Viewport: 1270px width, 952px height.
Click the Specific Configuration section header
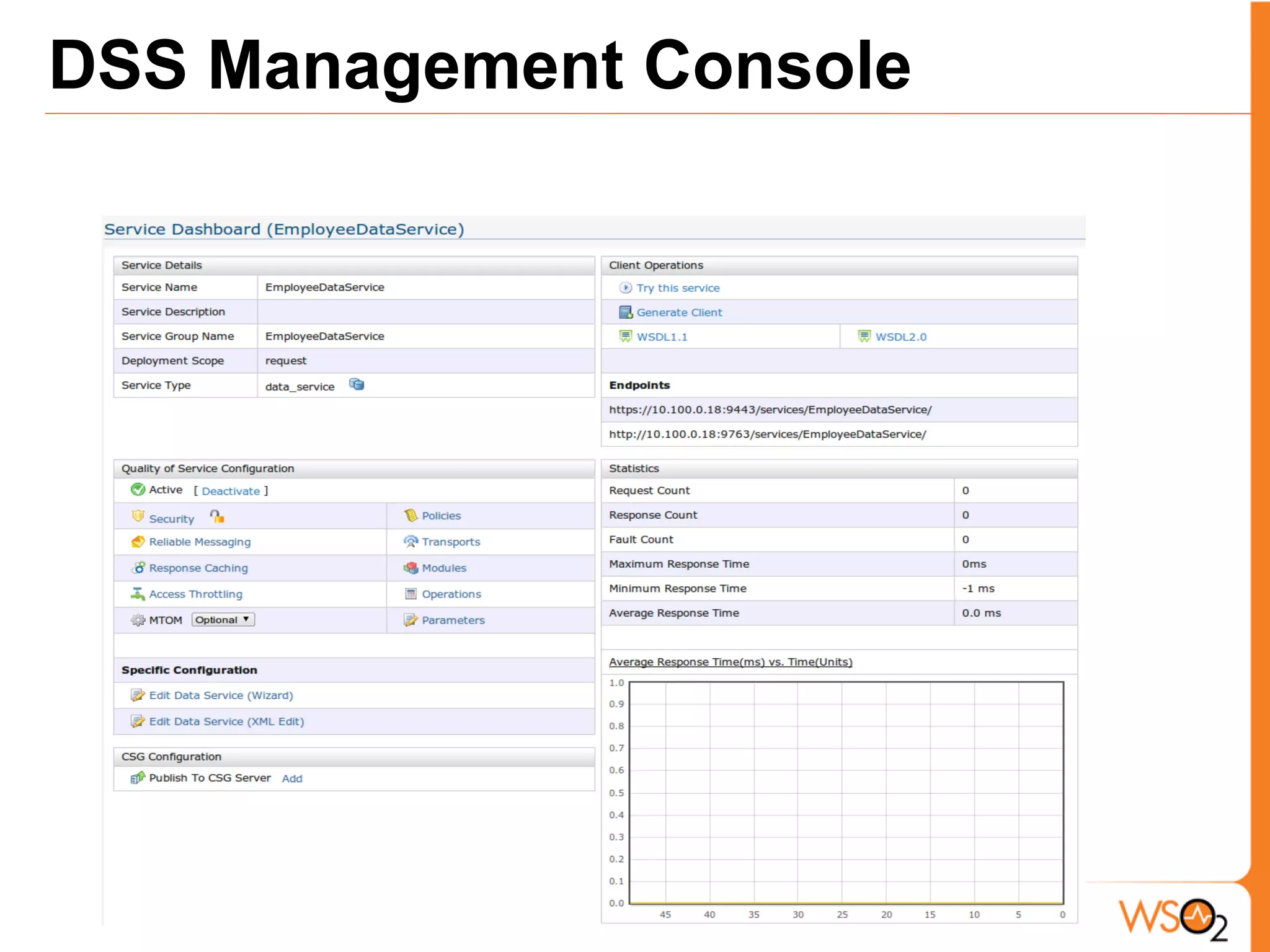pyautogui.click(x=189, y=670)
